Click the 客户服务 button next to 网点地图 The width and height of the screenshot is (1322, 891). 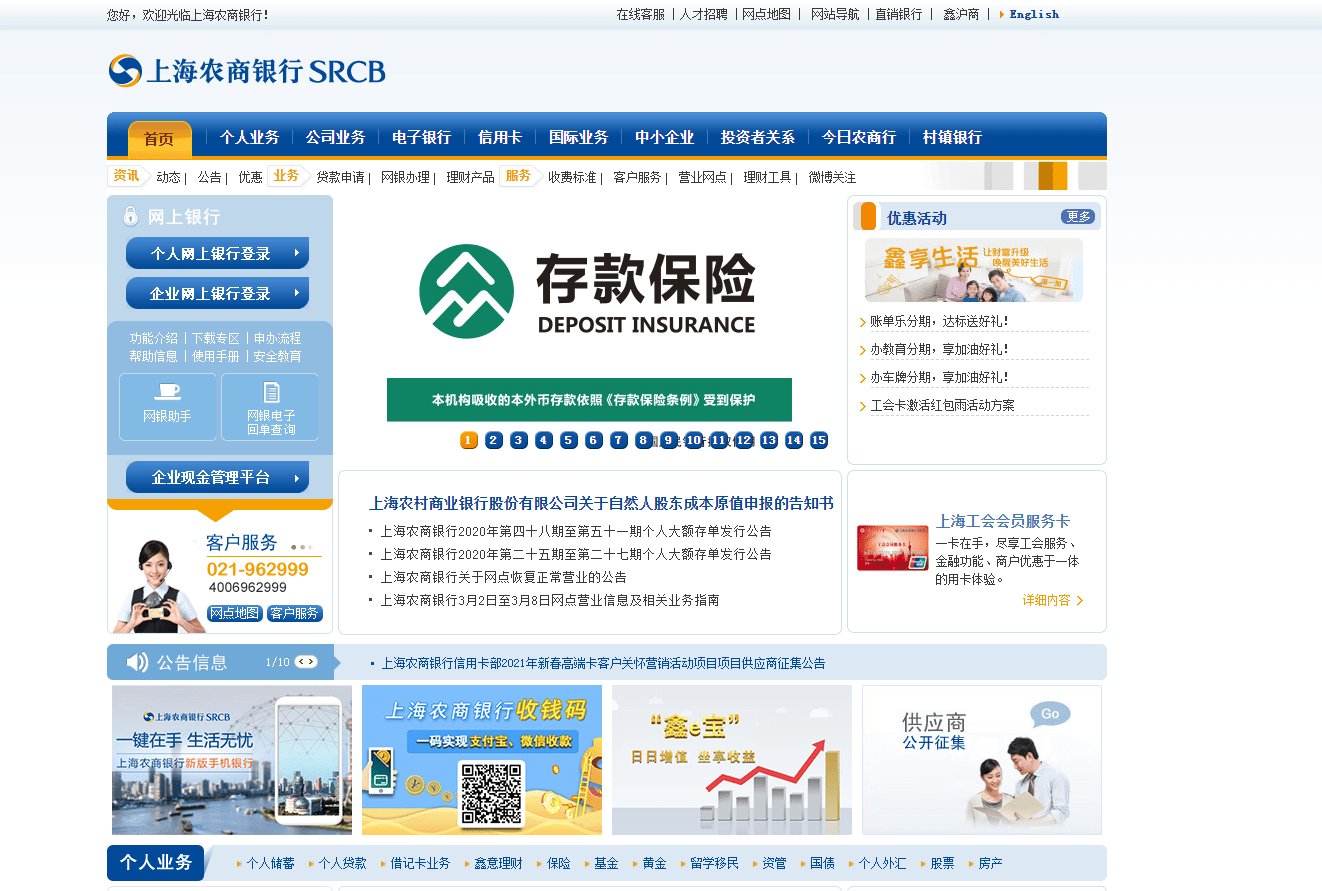click(x=295, y=613)
